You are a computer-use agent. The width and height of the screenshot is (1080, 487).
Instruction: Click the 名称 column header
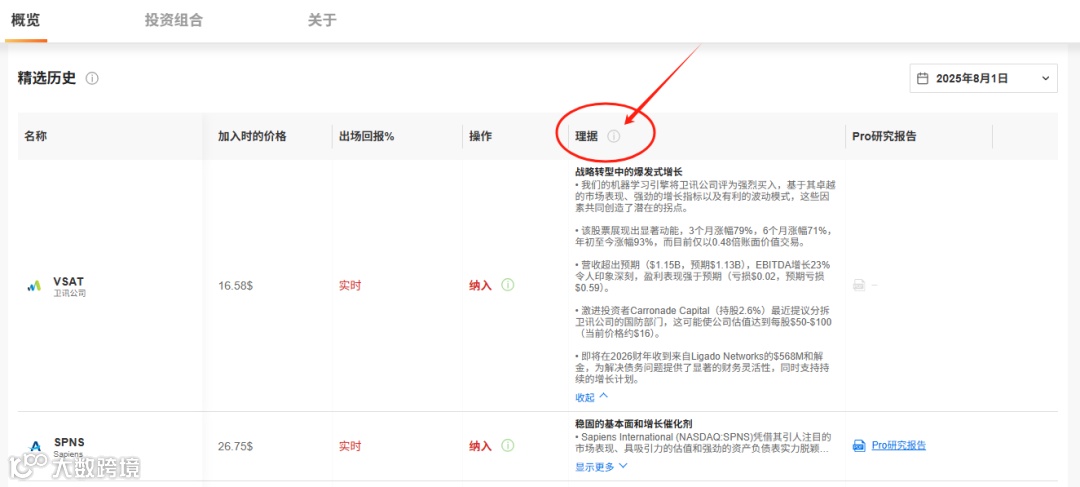coord(35,136)
